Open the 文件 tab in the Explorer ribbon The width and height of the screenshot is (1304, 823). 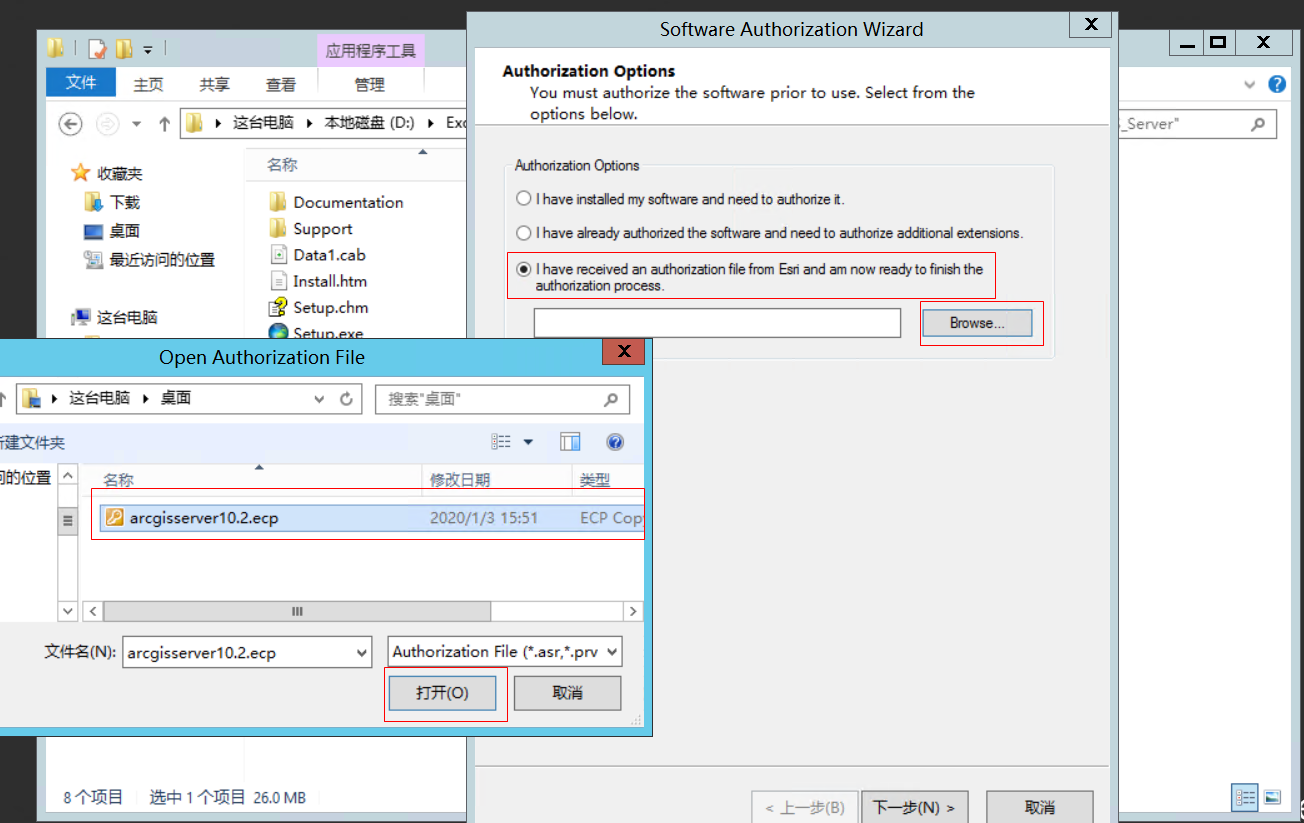[81, 84]
